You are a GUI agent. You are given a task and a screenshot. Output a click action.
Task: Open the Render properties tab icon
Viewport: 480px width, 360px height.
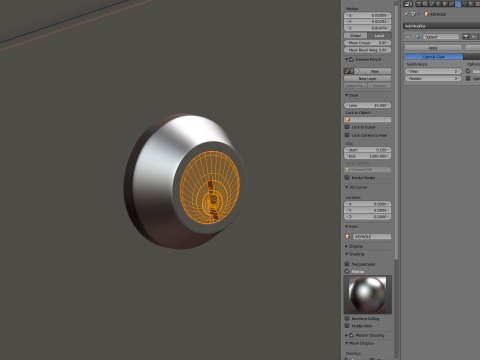[419, 4]
